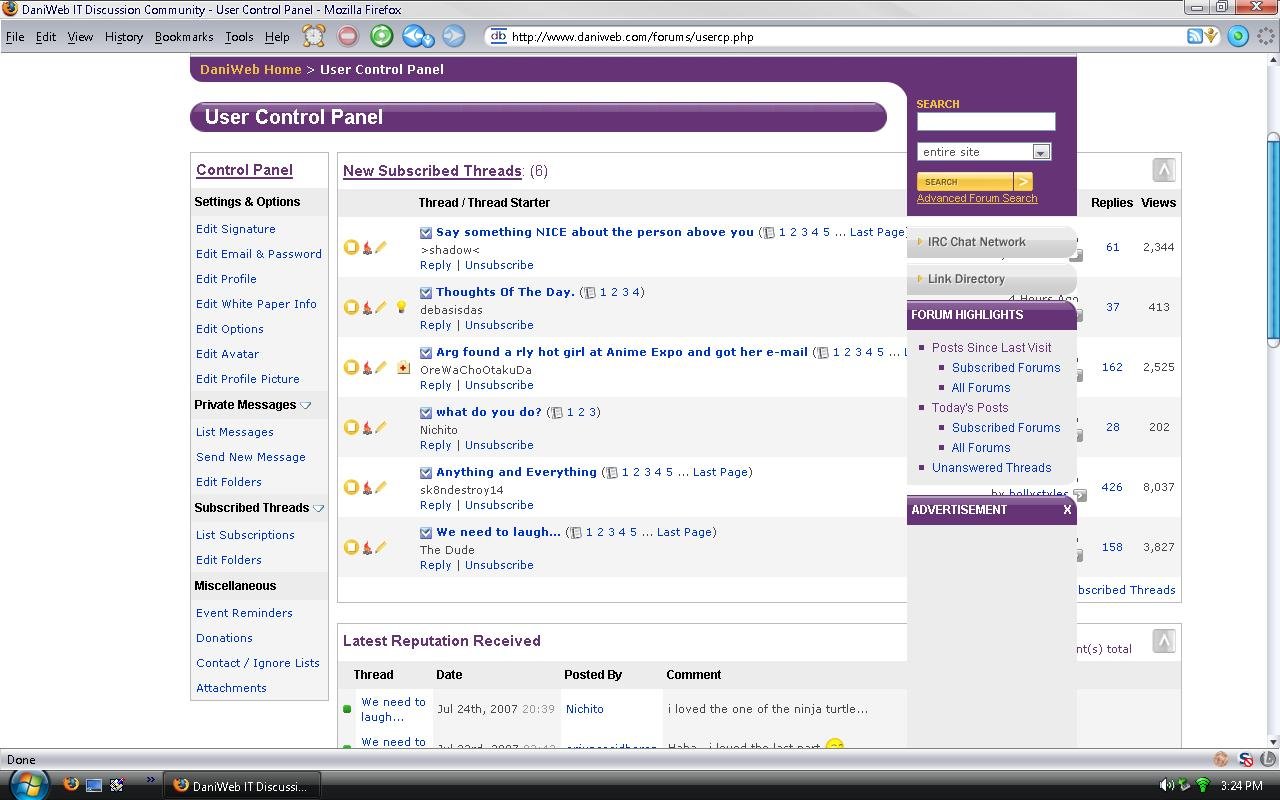Open Last Page of 'Anything and Everything'

click(x=720, y=472)
